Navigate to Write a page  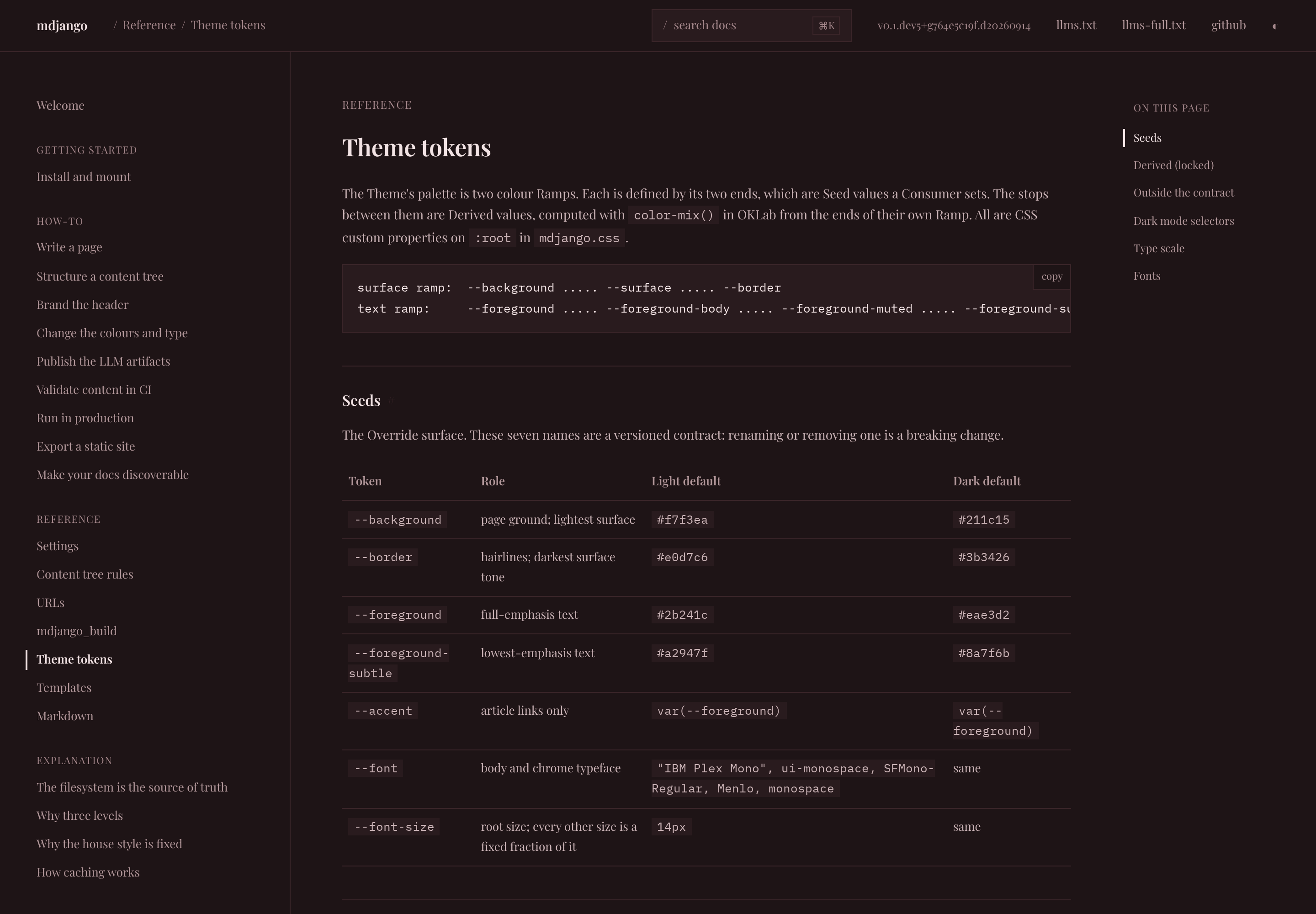pyautogui.click(x=69, y=247)
